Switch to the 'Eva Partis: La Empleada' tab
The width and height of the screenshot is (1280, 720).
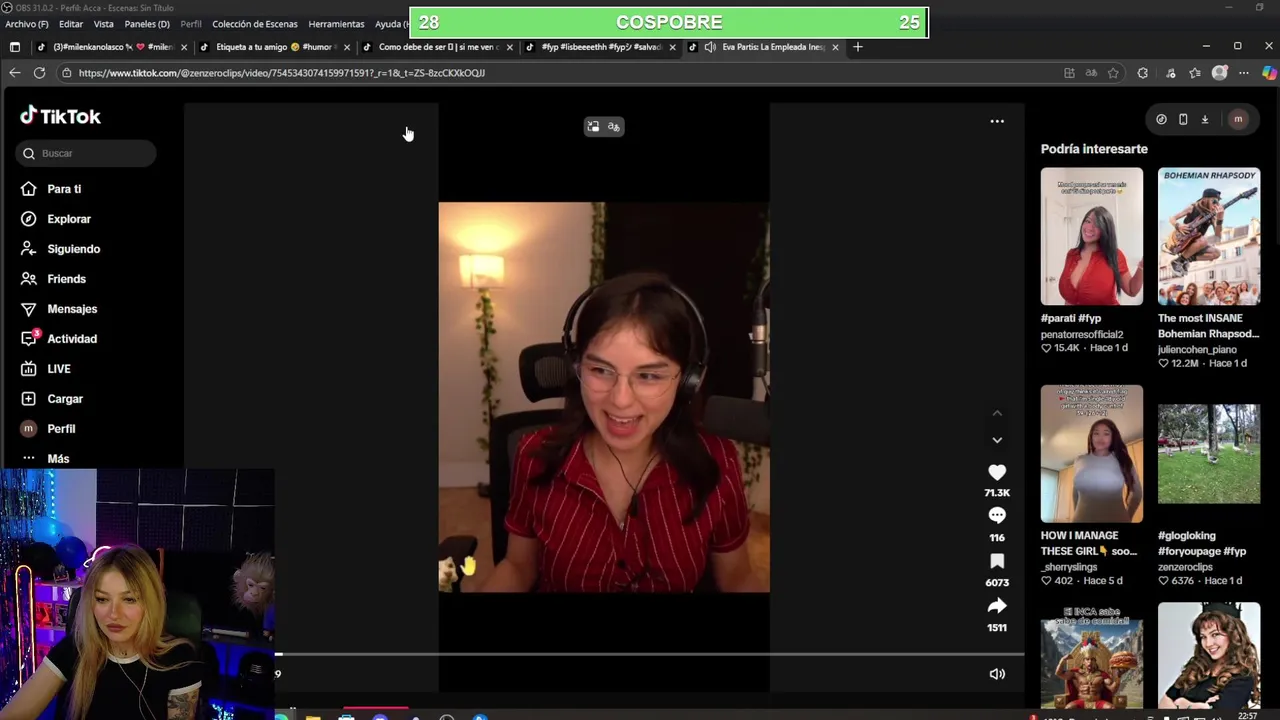pyautogui.click(x=765, y=47)
